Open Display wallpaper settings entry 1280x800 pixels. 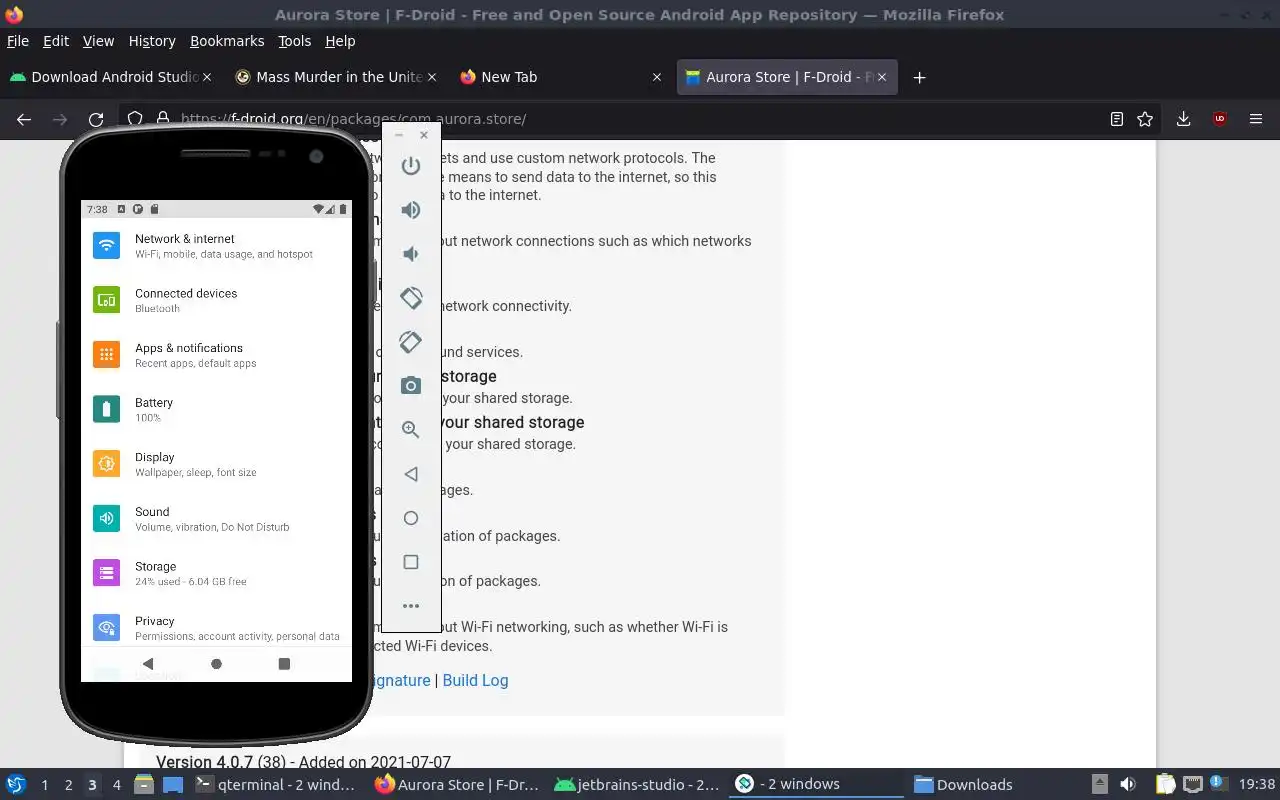point(216,463)
